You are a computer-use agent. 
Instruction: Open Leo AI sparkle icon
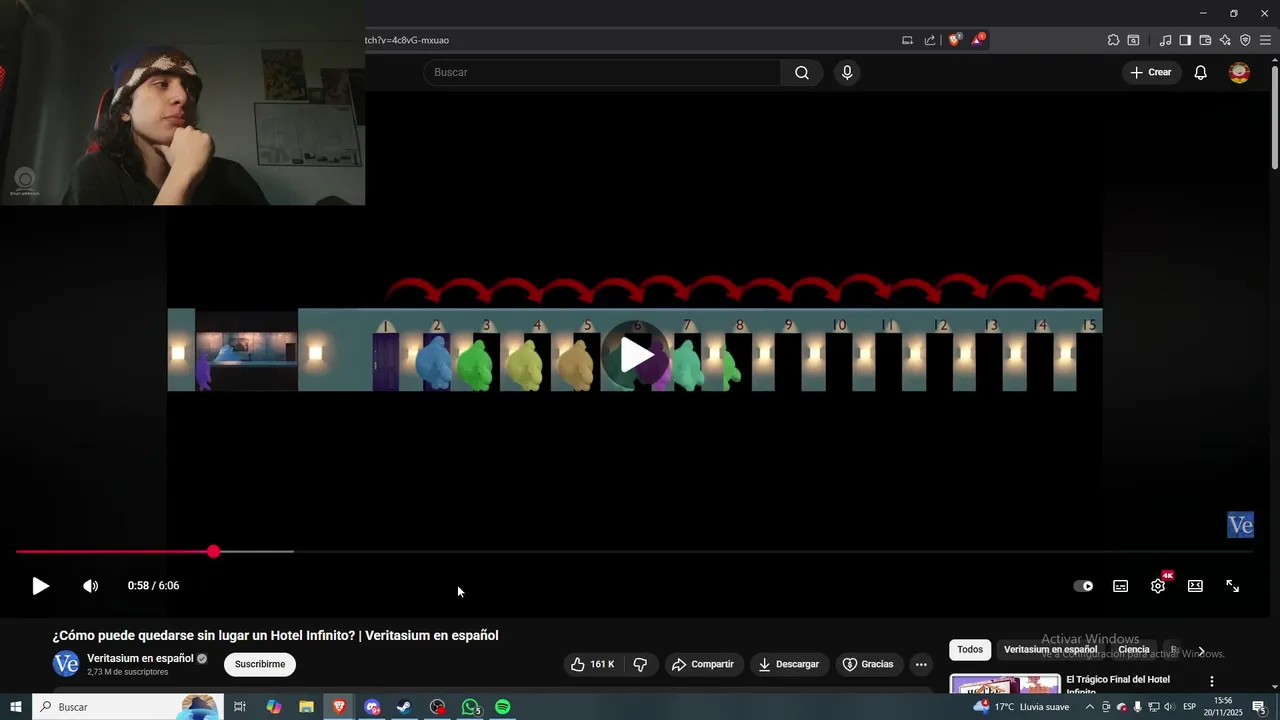click(x=1225, y=40)
